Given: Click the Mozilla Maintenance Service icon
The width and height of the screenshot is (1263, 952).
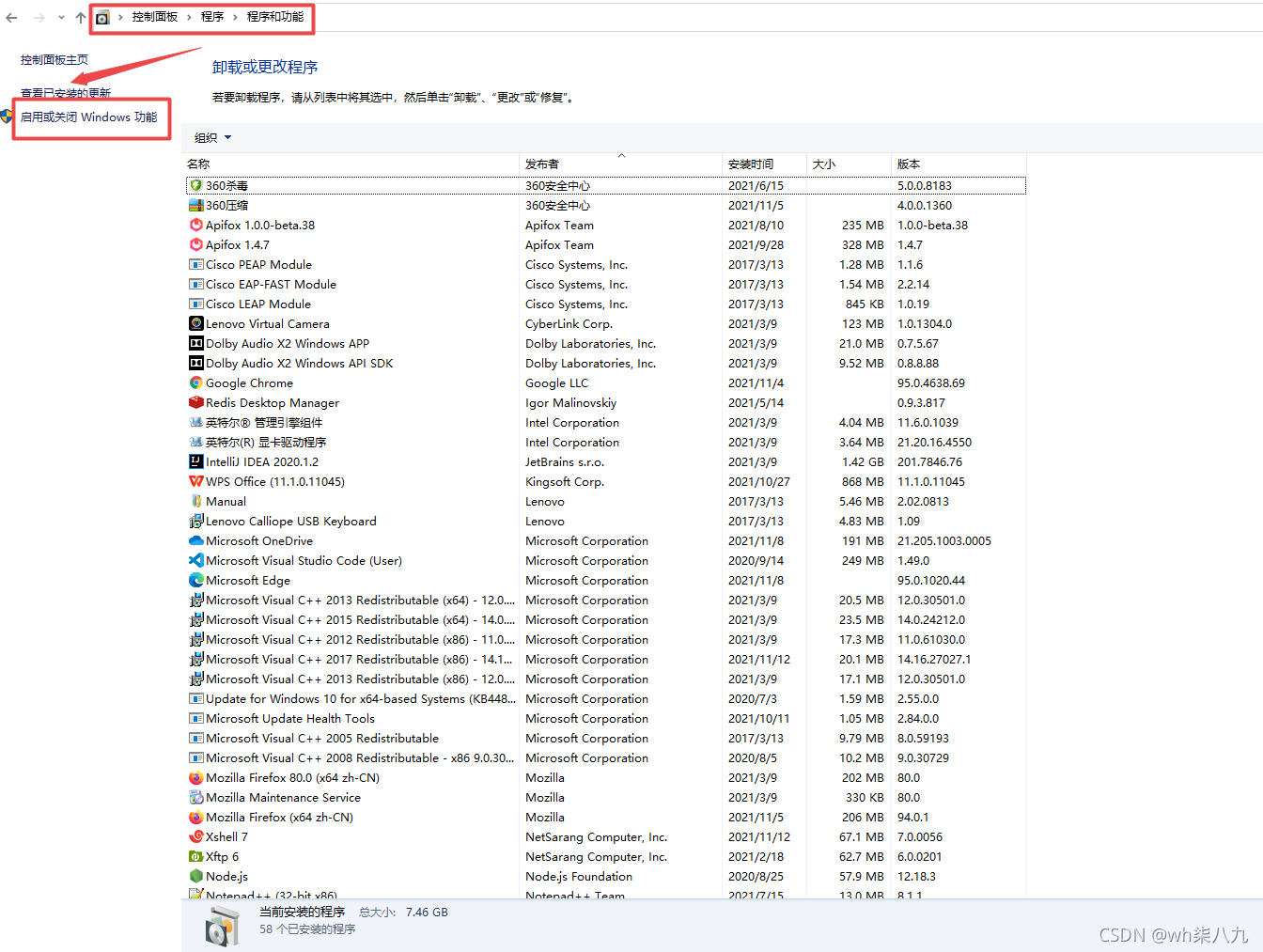Looking at the screenshot, I should [x=196, y=797].
